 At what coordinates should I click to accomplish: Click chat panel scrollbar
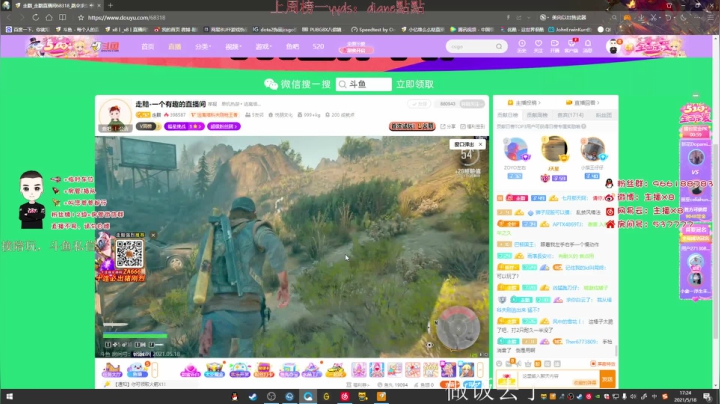(x=617, y=350)
